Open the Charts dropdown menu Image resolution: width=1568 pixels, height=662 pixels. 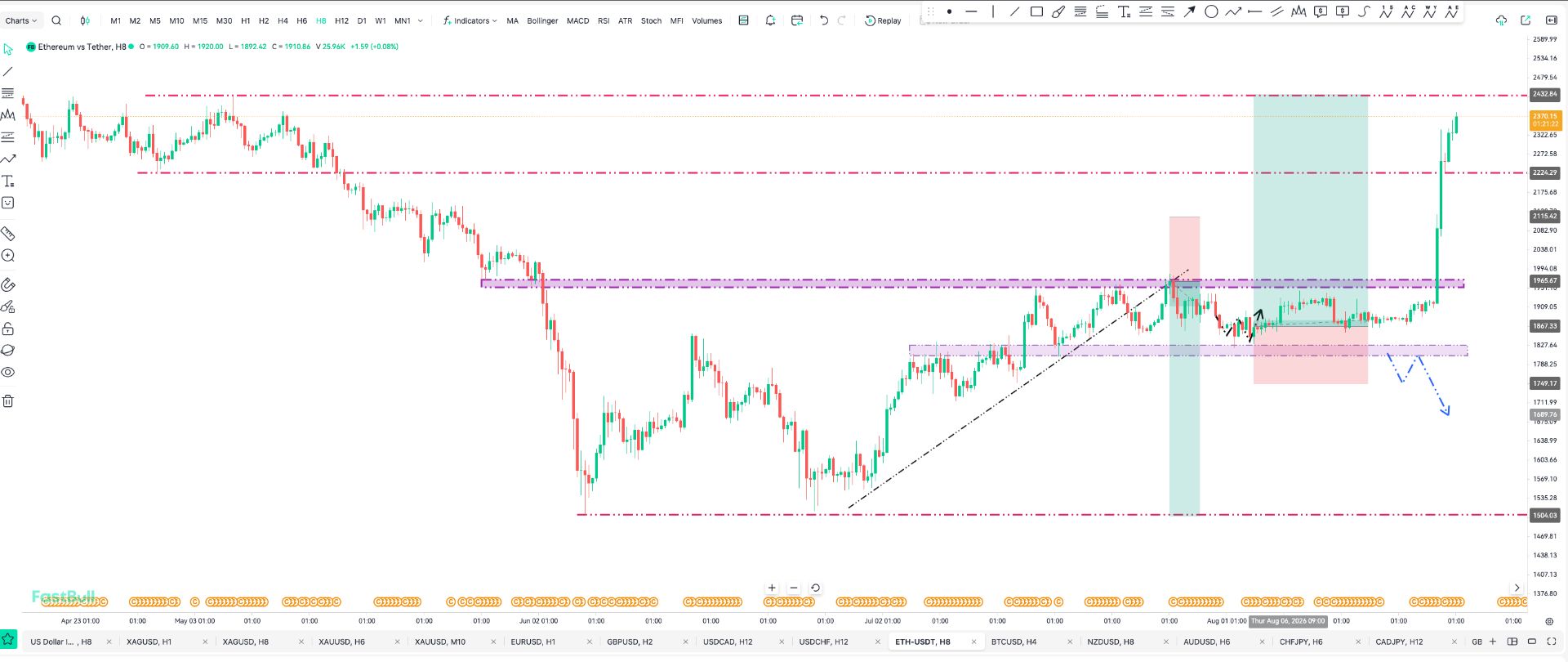(20, 21)
